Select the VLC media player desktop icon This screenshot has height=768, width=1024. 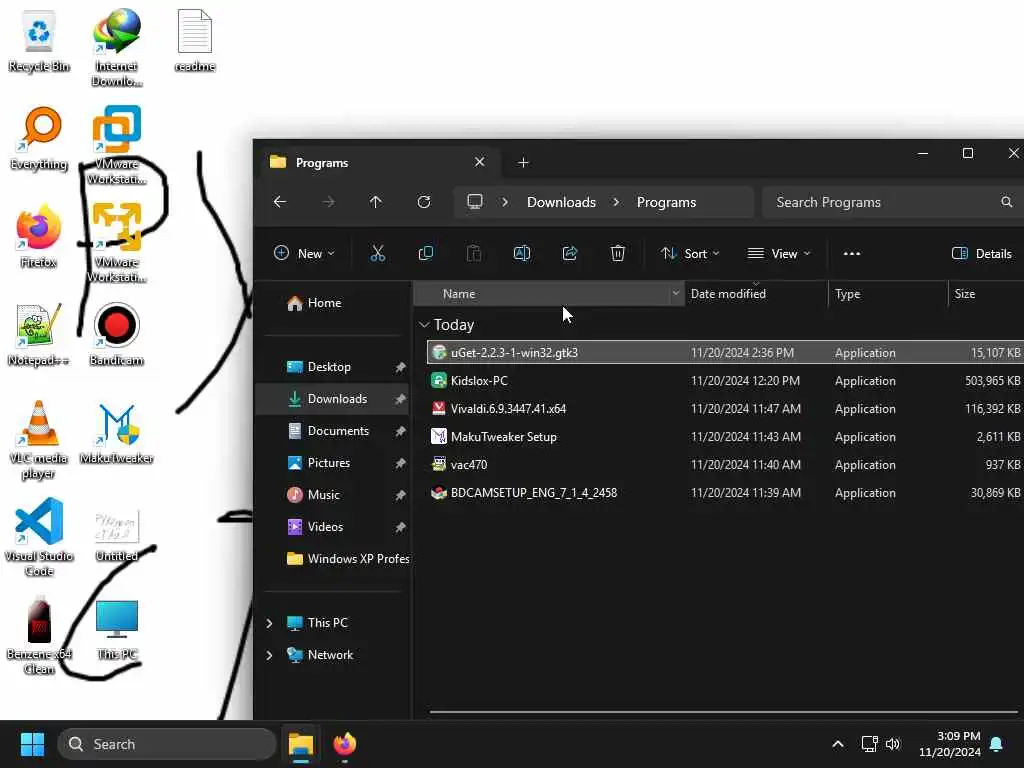click(39, 440)
